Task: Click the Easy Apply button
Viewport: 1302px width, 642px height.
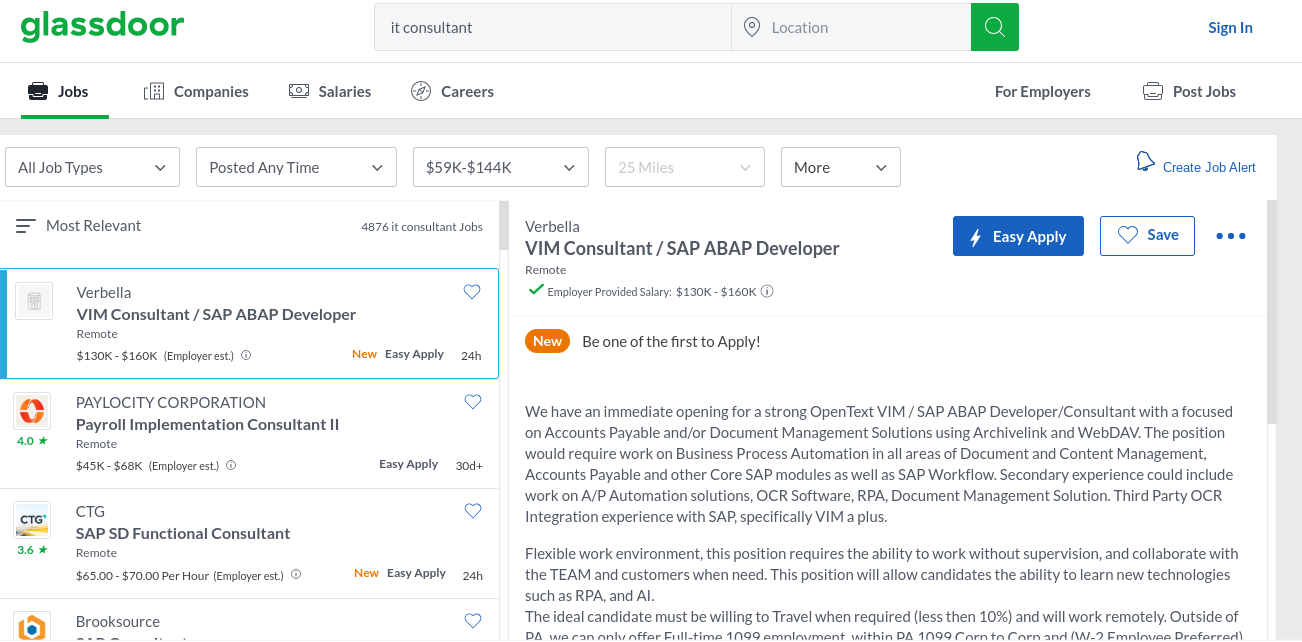Action: click(1018, 236)
